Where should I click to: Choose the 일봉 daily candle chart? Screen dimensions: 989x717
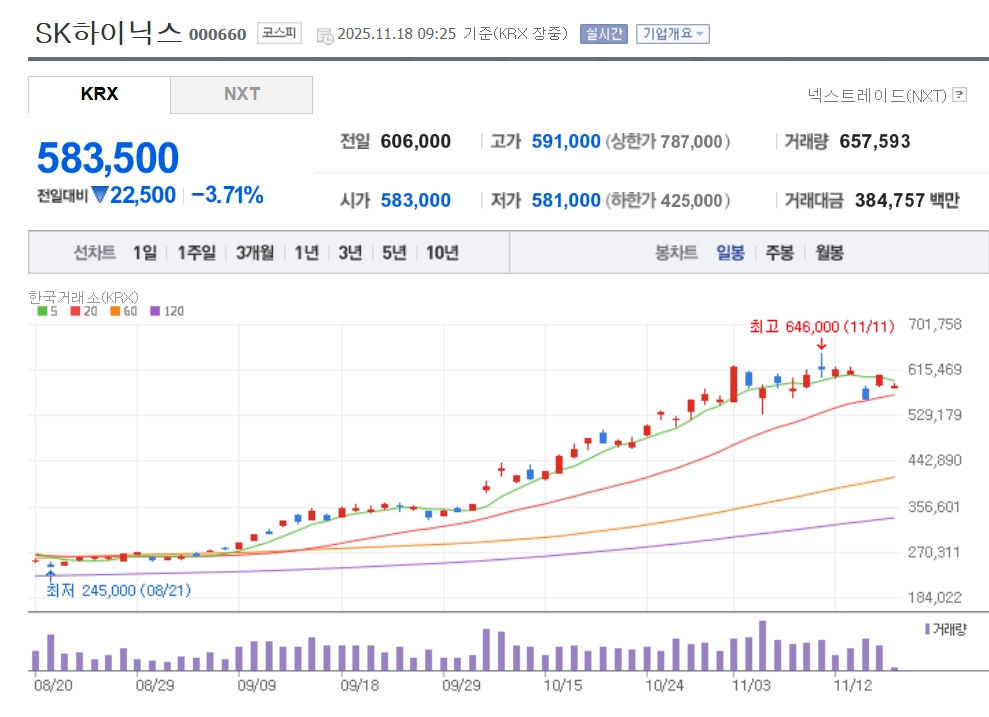point(730,253)
